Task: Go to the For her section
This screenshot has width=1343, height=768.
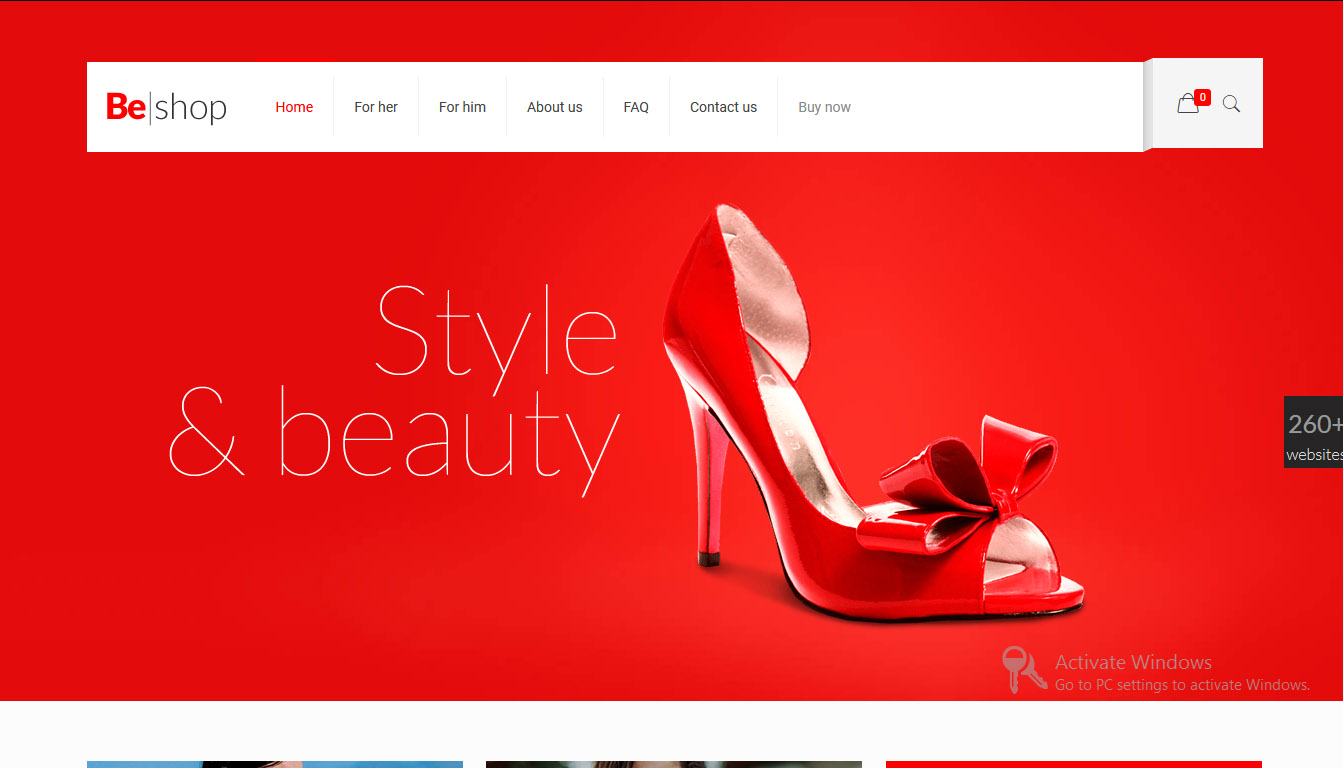Action: tap(376, 107)
